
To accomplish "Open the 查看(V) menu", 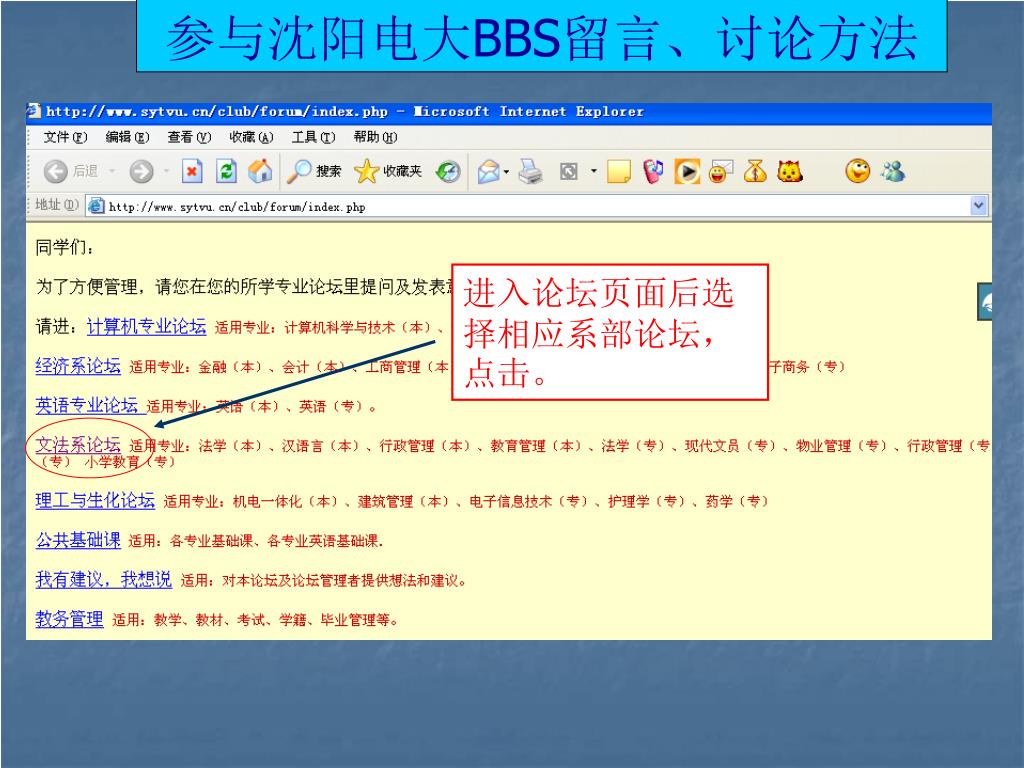I will (189, 137).
